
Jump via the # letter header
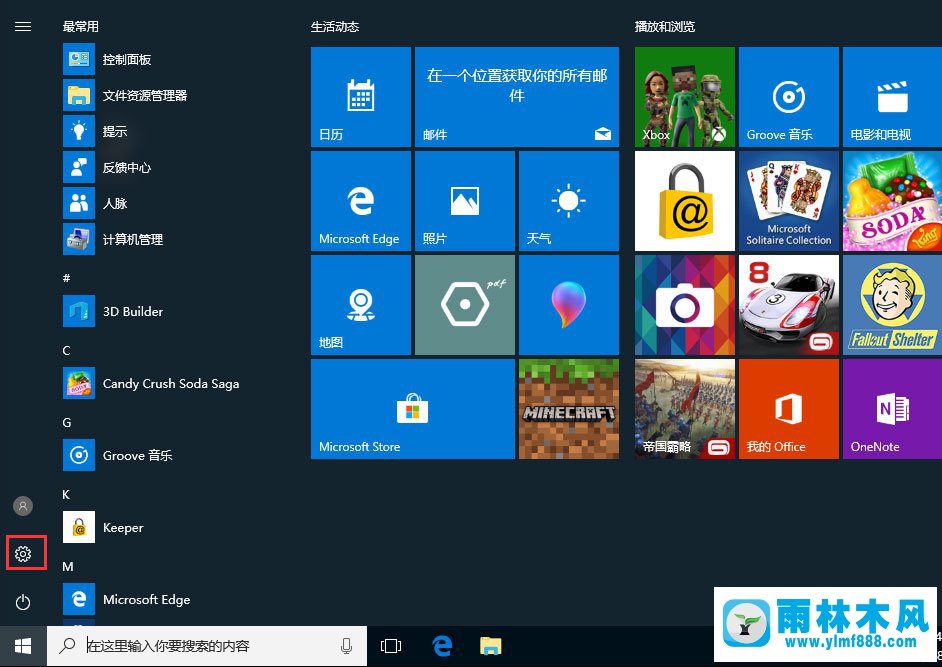pos(66,278)
